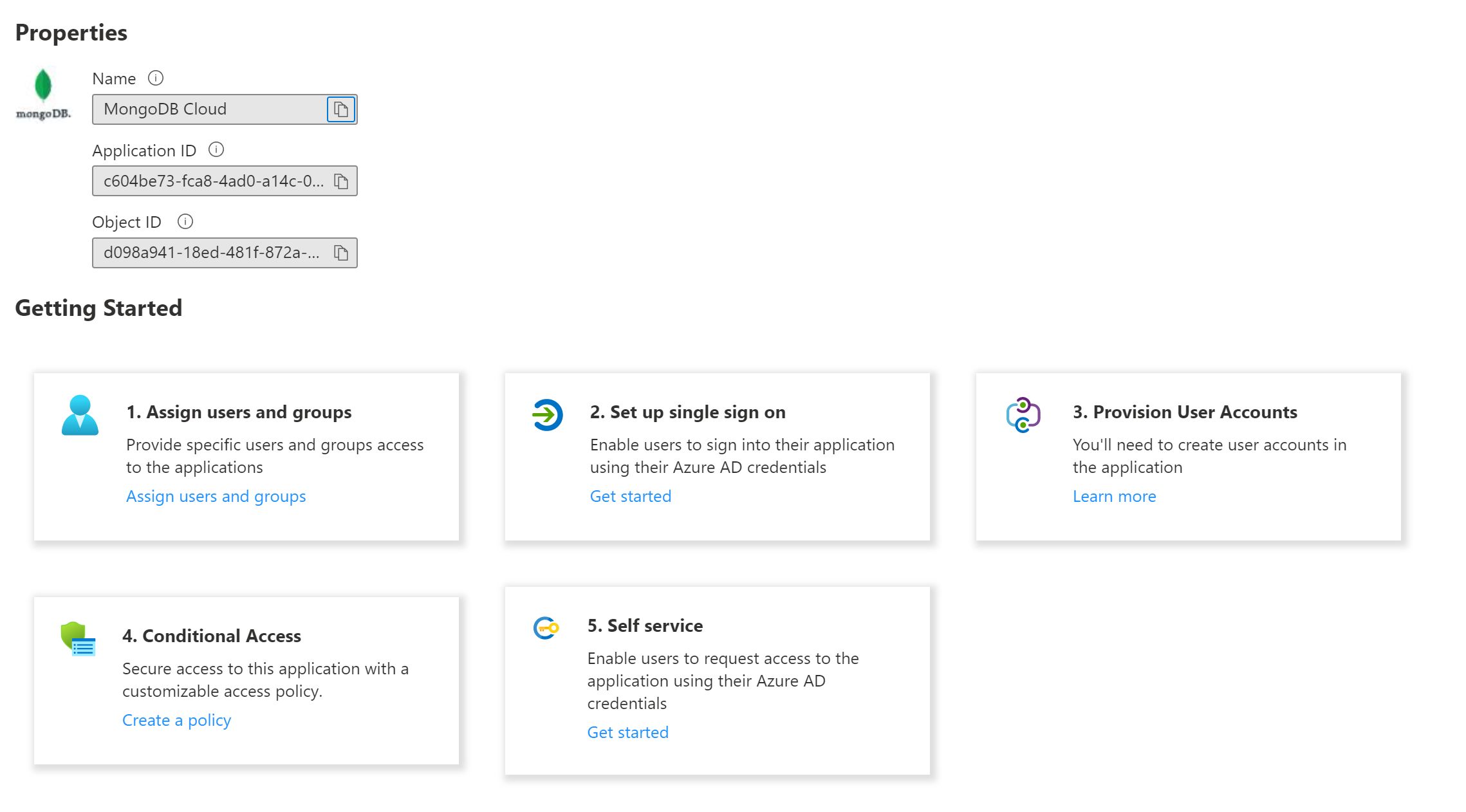Show info tooltip next to Application ID
1466x812 pixels.
pos(216,150)
